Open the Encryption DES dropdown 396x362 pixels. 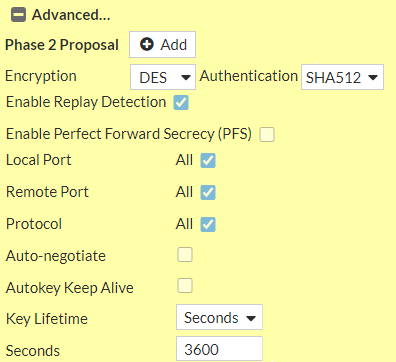click(x=163, y=77)
